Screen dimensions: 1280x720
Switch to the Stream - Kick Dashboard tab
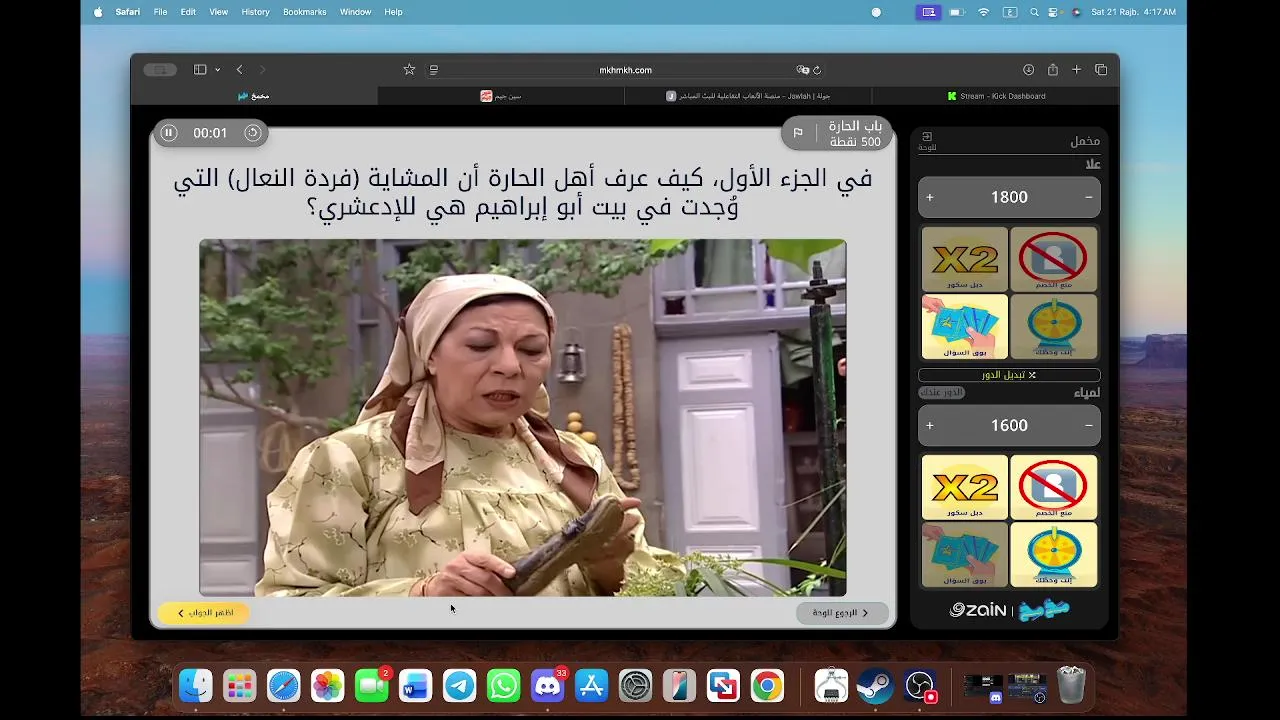[996, 96]
